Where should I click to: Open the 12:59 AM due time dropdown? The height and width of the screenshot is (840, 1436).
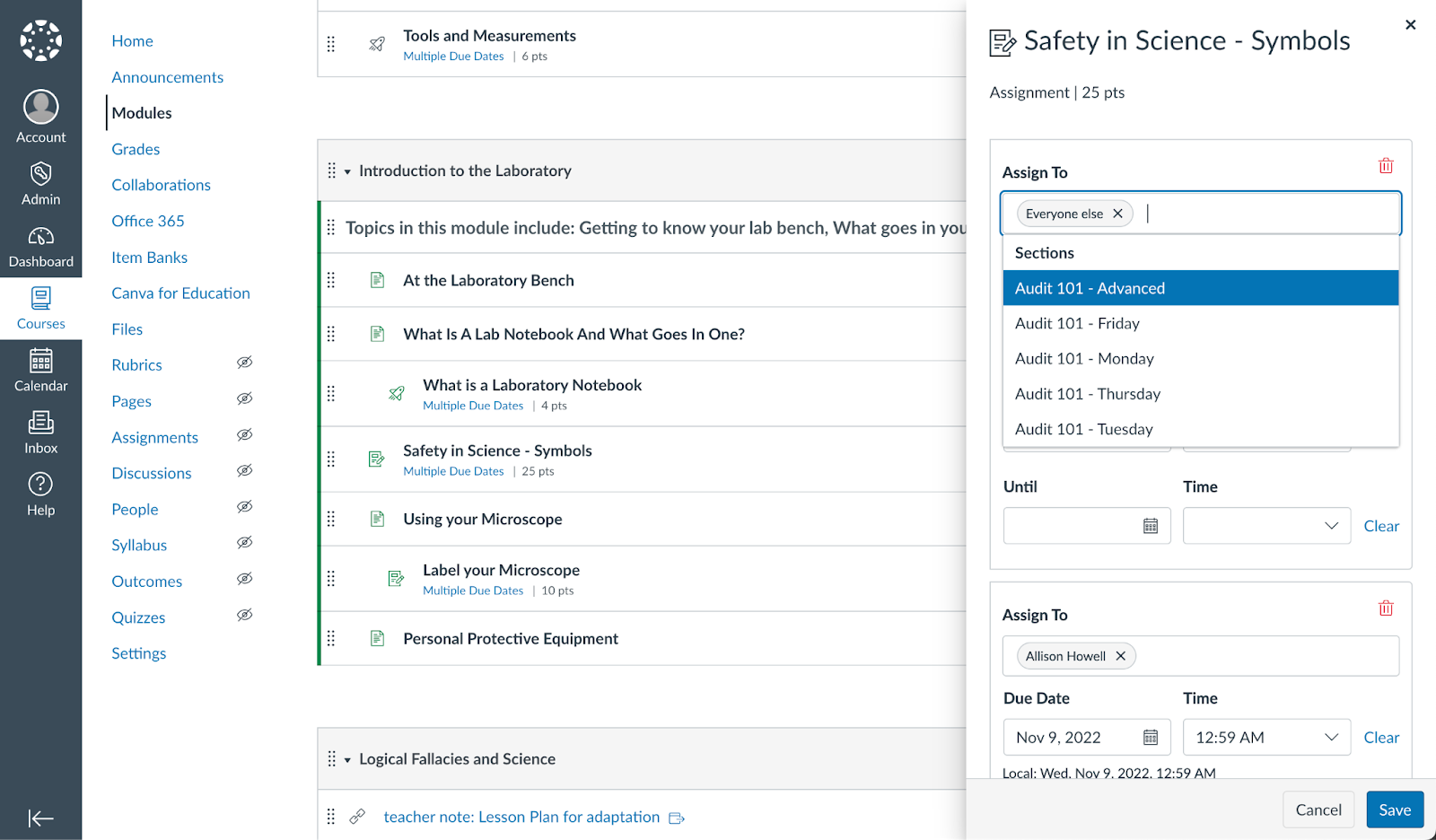(1266, 738)
